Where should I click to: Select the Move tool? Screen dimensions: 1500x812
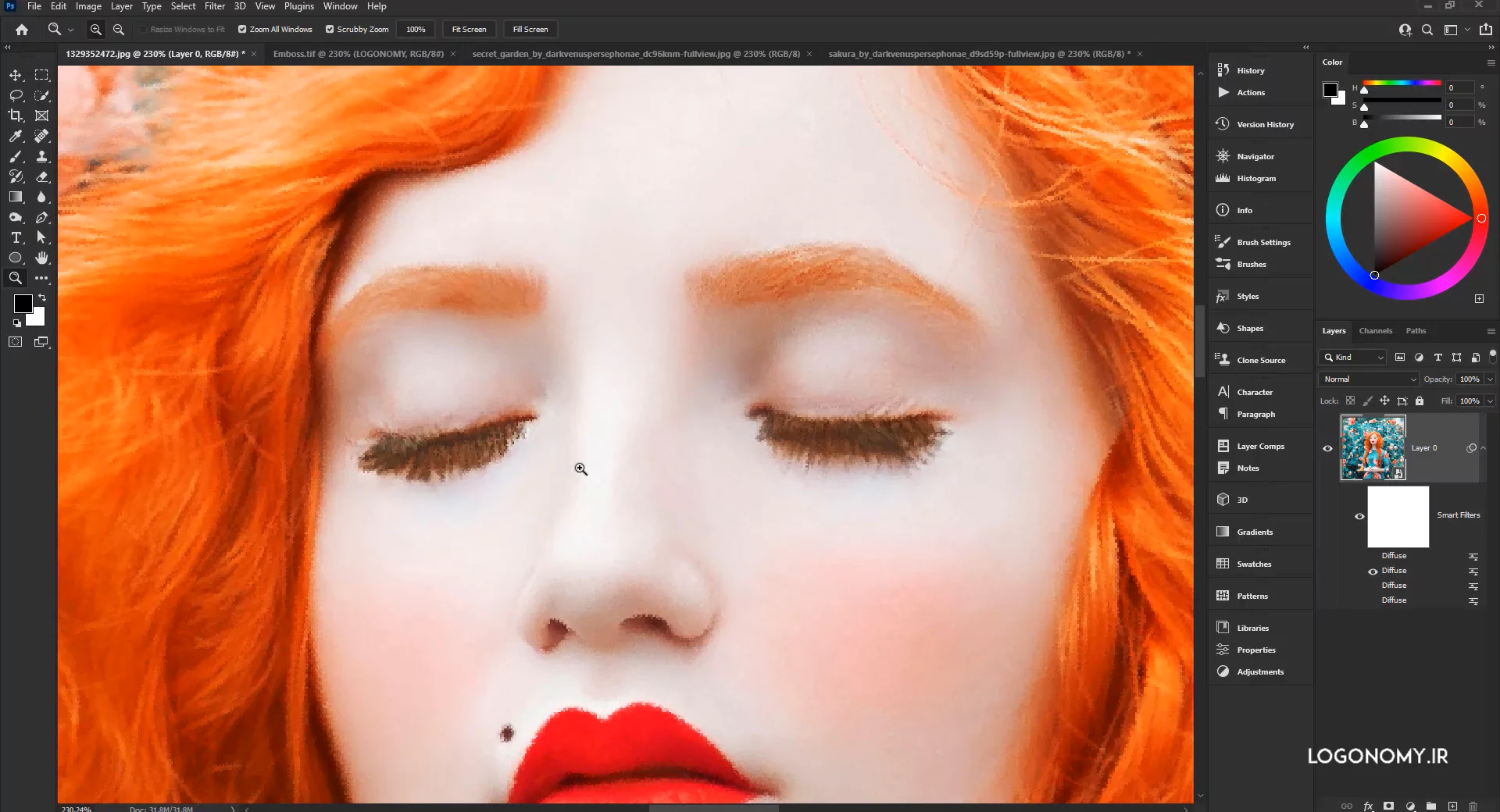[x=16, y=75]
